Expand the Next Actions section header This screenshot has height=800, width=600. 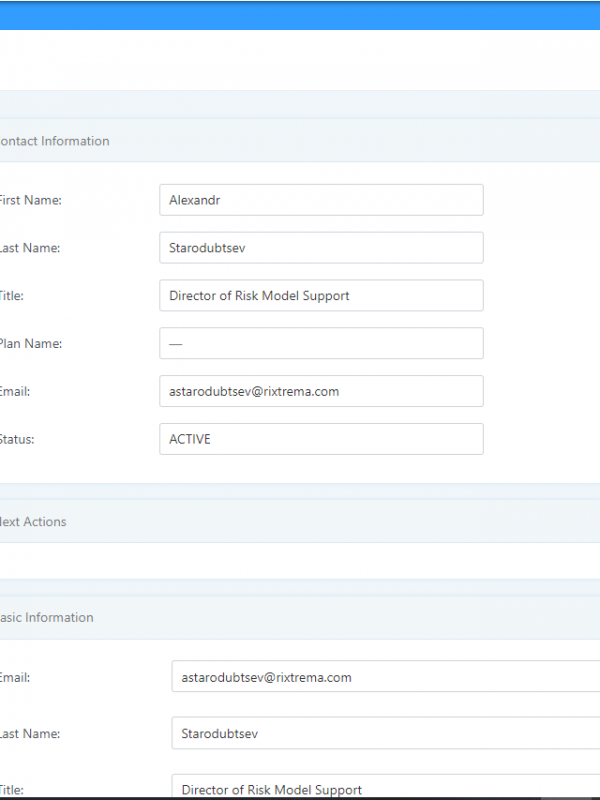[x=34, y=522]
